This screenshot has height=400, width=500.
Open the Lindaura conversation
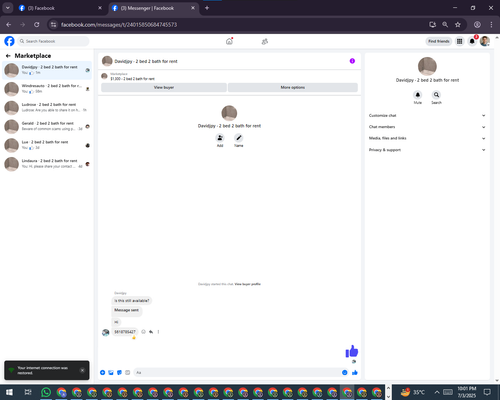coord(47,164)
